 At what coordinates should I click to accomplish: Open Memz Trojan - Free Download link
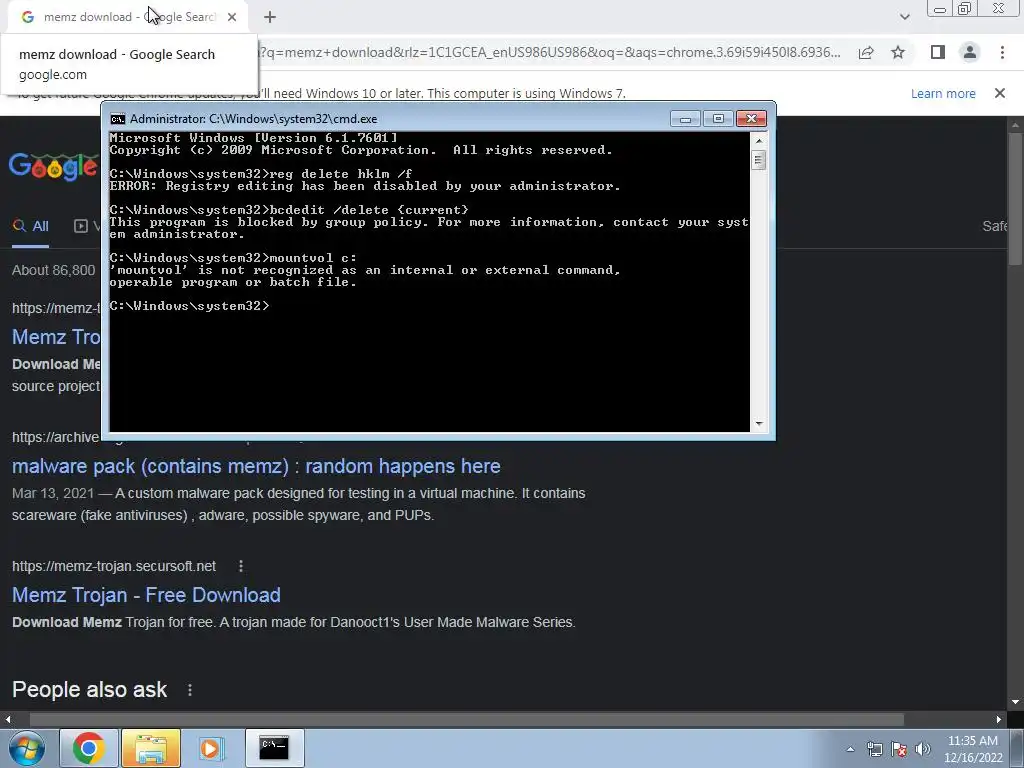tap(146, 595)
